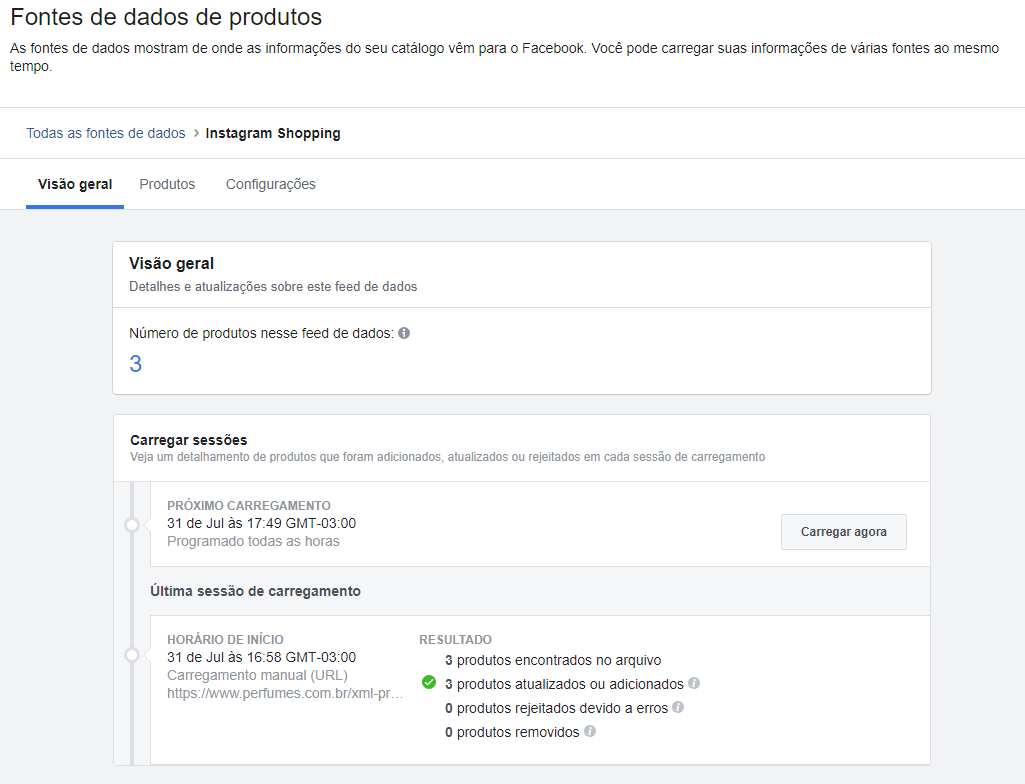The height and width of the screenshot is (784, 1025).
Task: Click Programado todas as horas text
Action: 253,541
